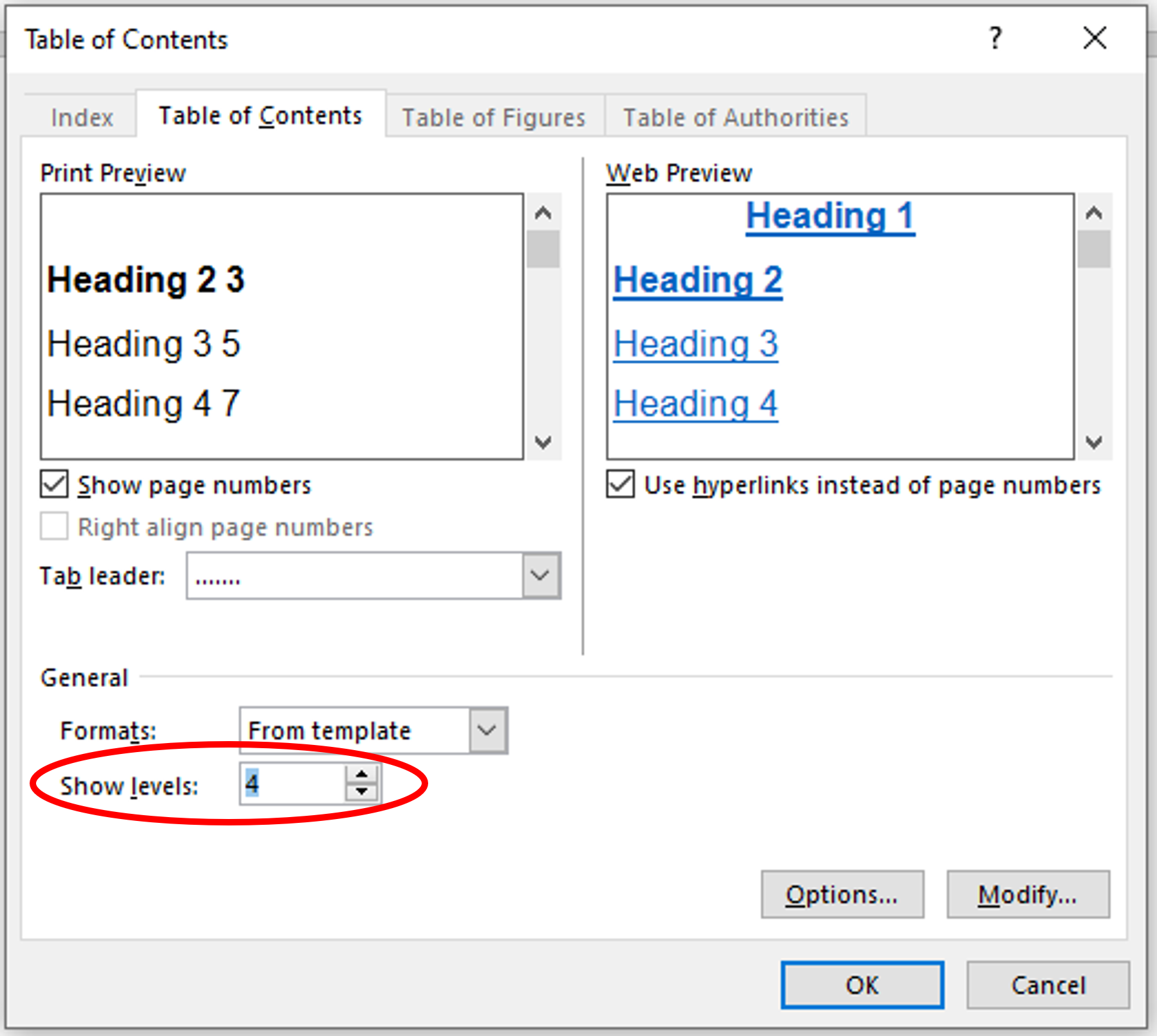Select the Table of Contents tab
Viewport: 1157px width, 1036px height.
(x=259, y=115)
